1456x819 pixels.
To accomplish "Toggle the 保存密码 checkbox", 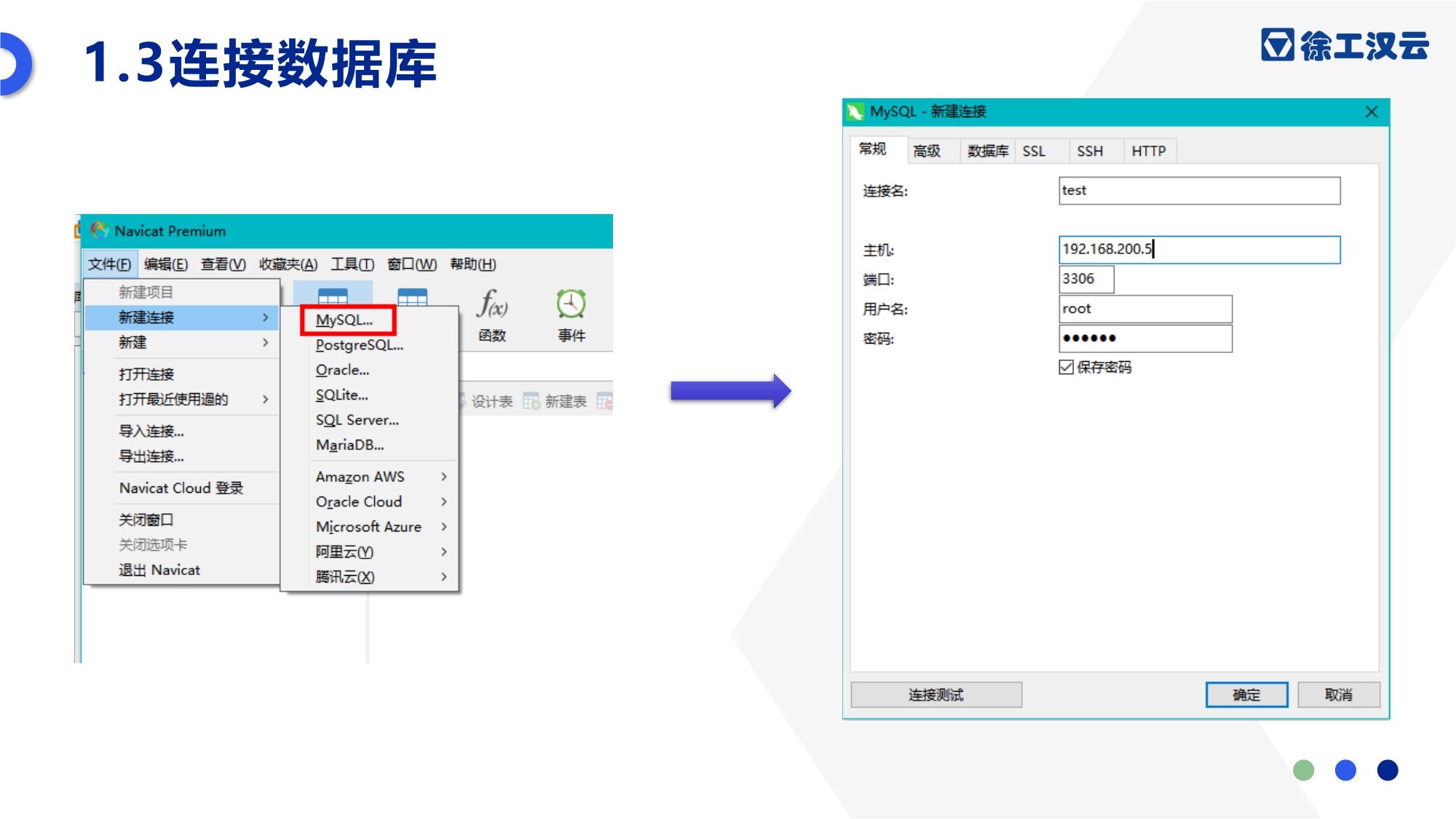I will point(1067,367).
